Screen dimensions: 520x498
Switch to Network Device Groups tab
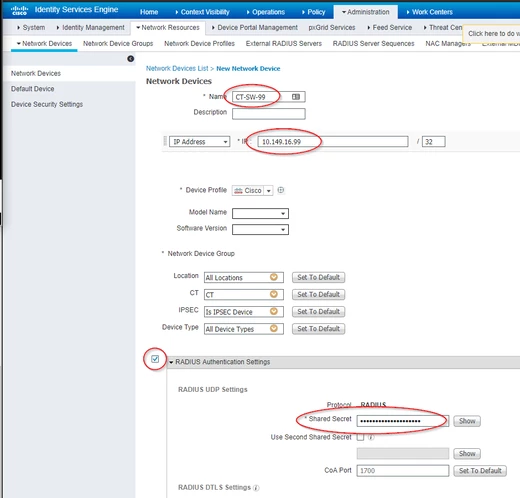pos(118,44)
